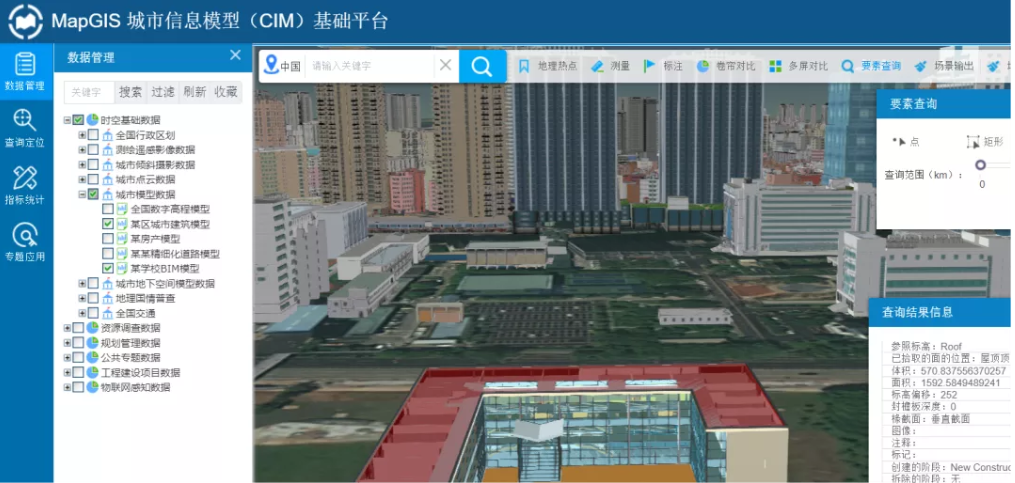
Task: Select the 测量 measurement tool
Action: point(610,67)
